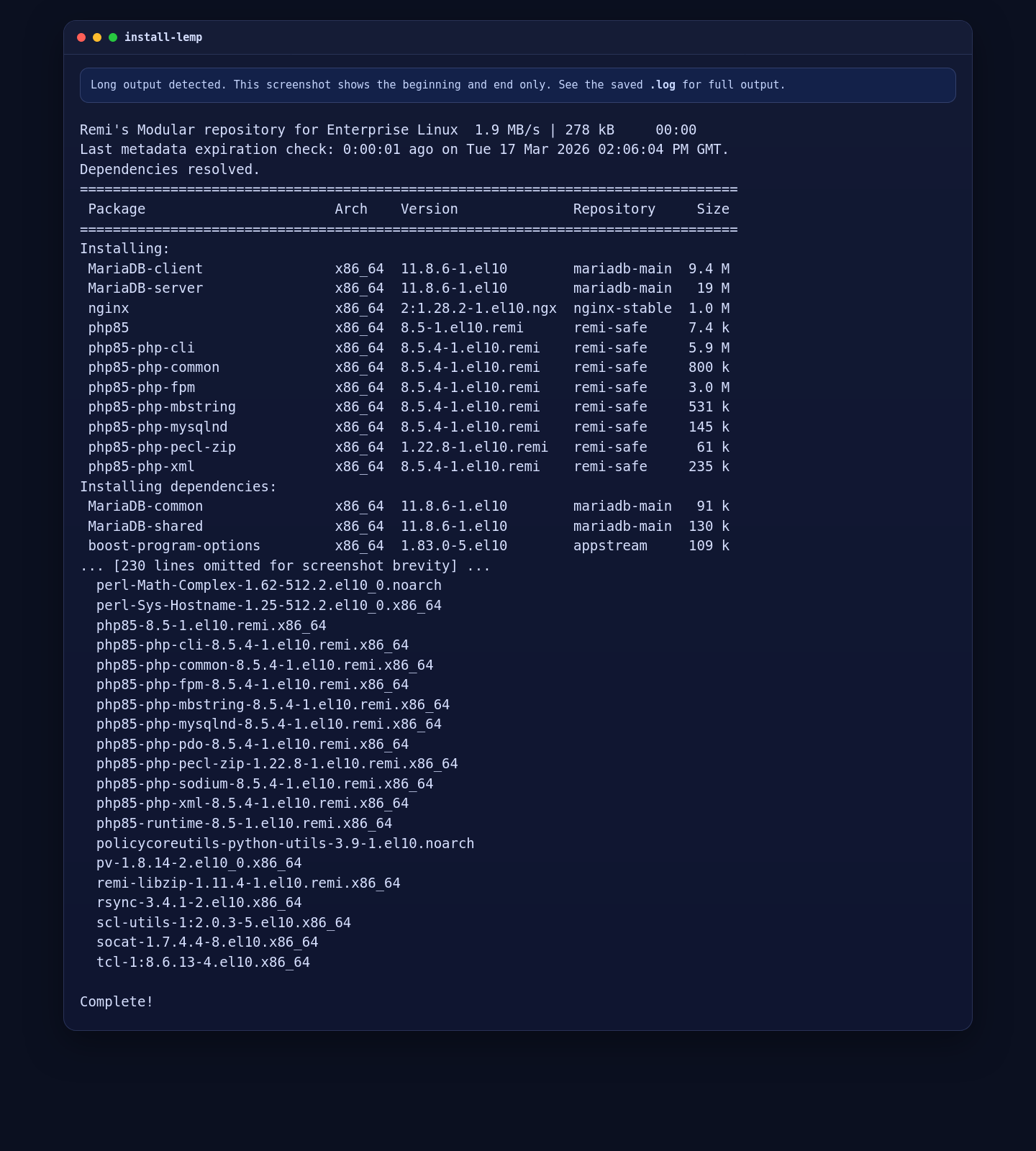Click the 7.4 k size value
Screen dimensions: 1036x1151
[x=709, y=328]
